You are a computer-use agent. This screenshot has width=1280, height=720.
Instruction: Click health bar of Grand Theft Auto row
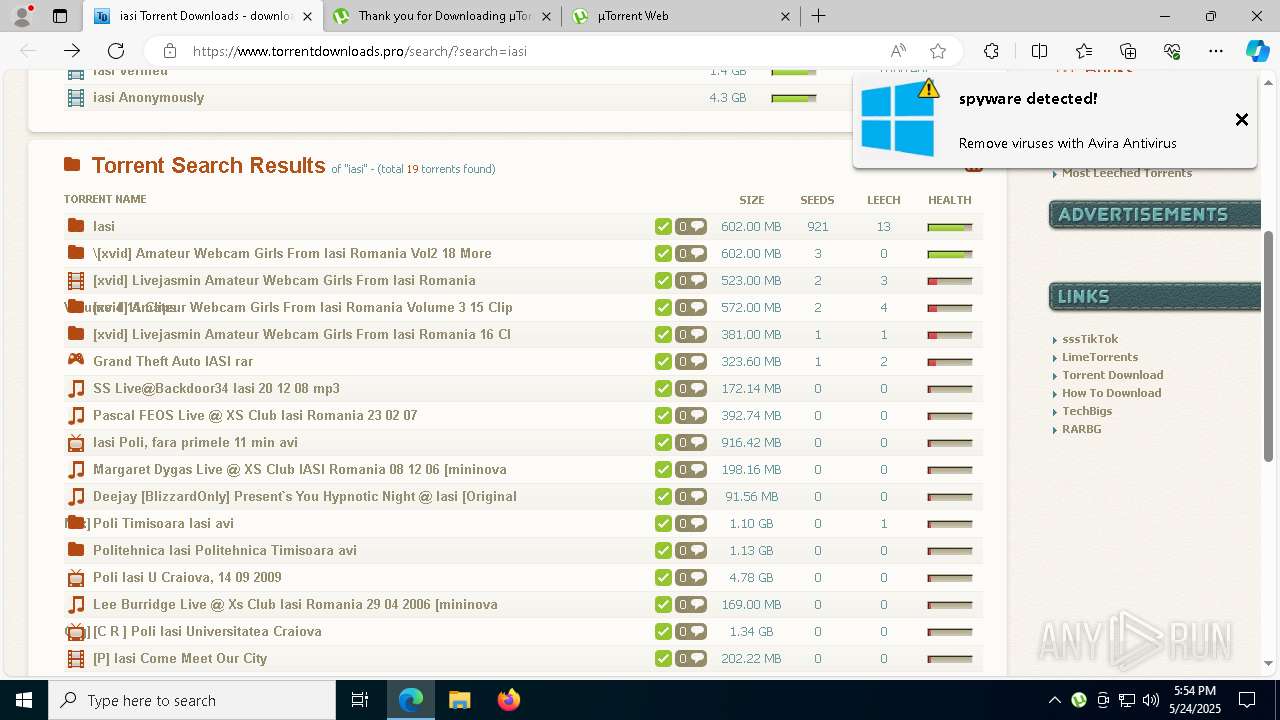950,362
